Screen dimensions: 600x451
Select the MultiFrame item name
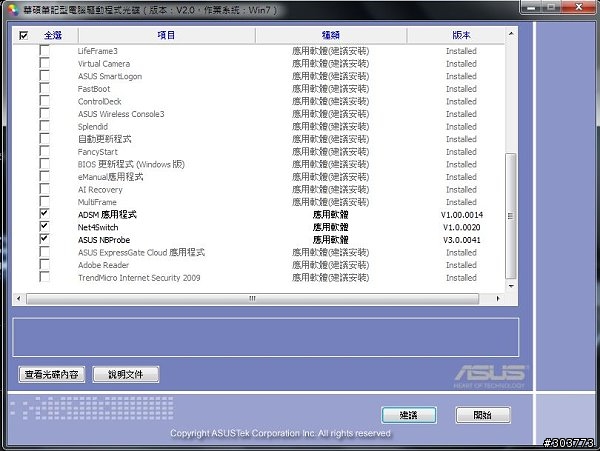[97, 202]
